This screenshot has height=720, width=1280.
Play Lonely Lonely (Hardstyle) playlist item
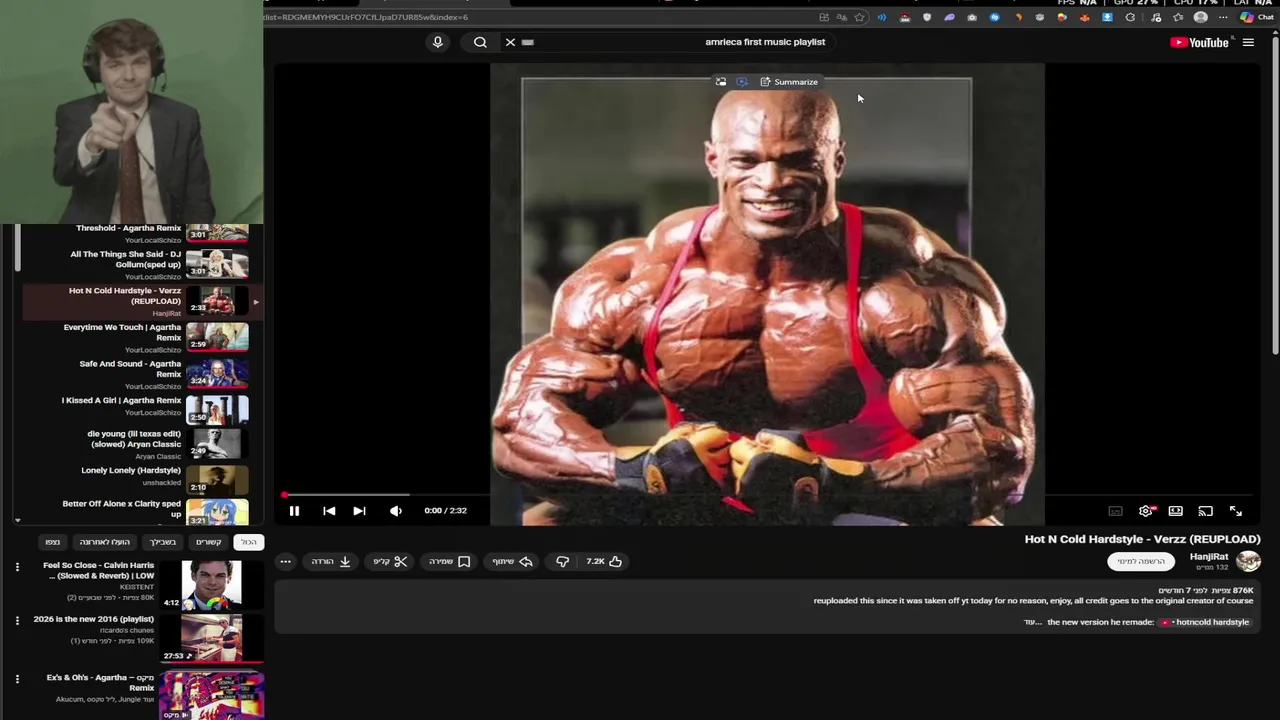tap(140, 481)
